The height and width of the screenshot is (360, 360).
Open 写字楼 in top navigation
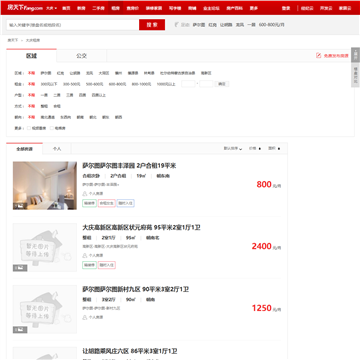175,8
